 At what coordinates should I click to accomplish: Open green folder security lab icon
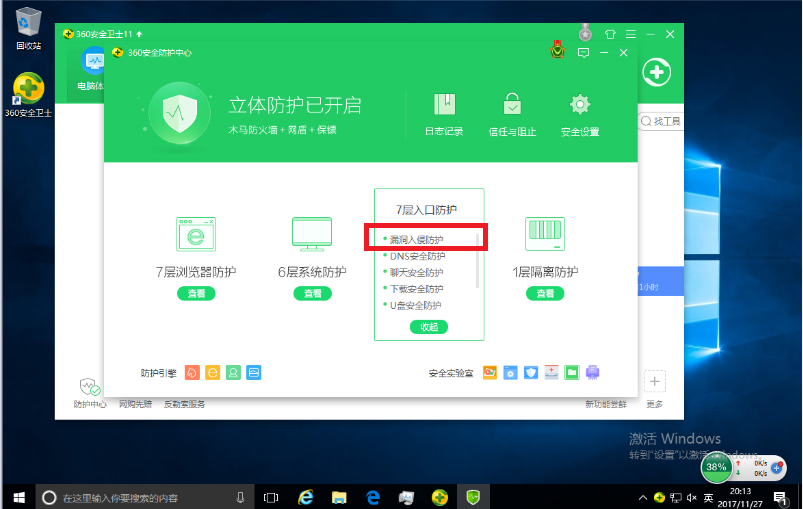(x=572, y=372)
